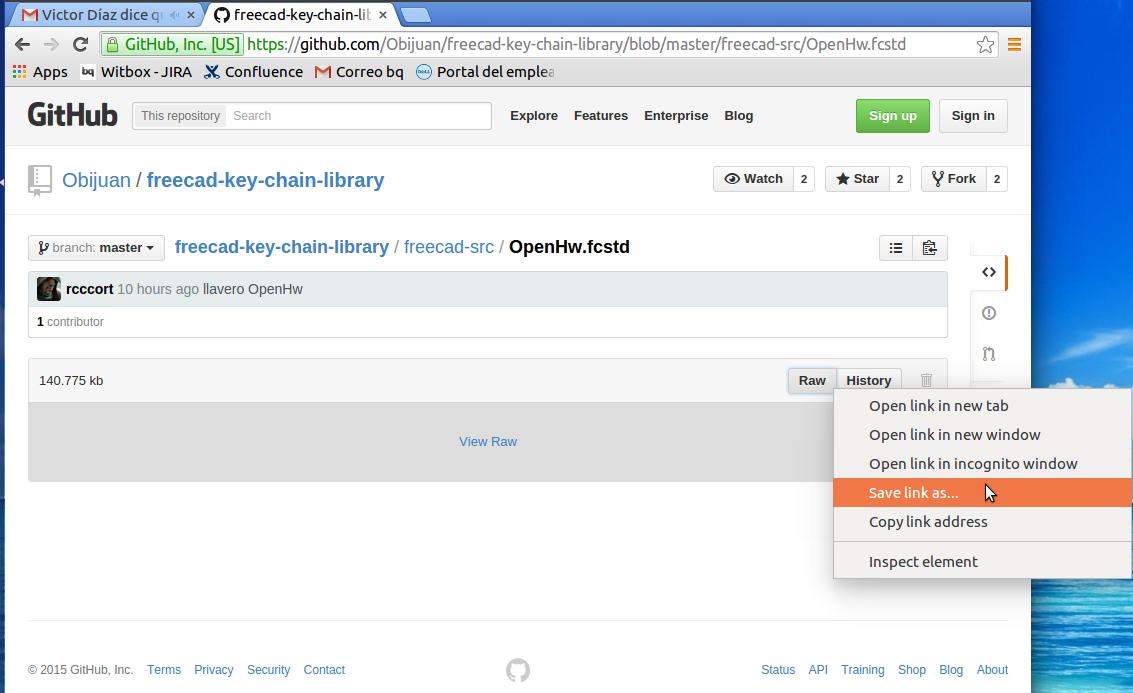Open Terms footer link
The height and width of the screenshot is (693, 1133).
(x=164, y=670)
